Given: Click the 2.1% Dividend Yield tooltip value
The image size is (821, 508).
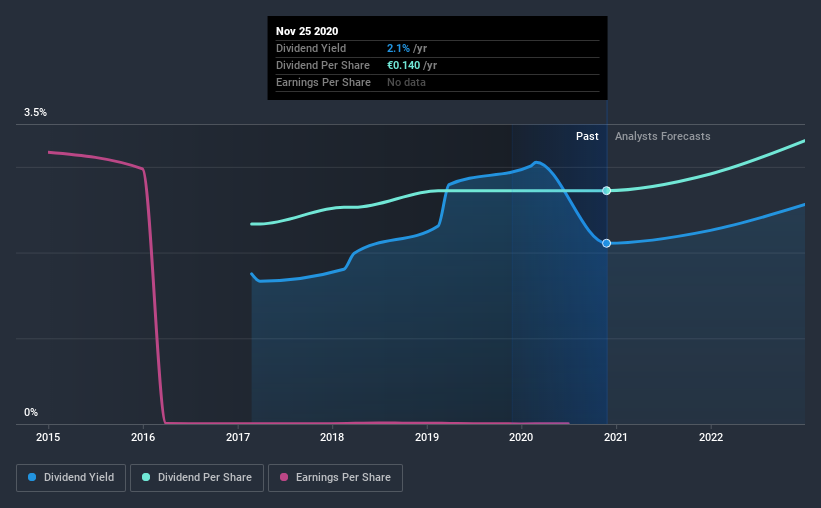Looking at the screenshot, I should tap(398, 48).
